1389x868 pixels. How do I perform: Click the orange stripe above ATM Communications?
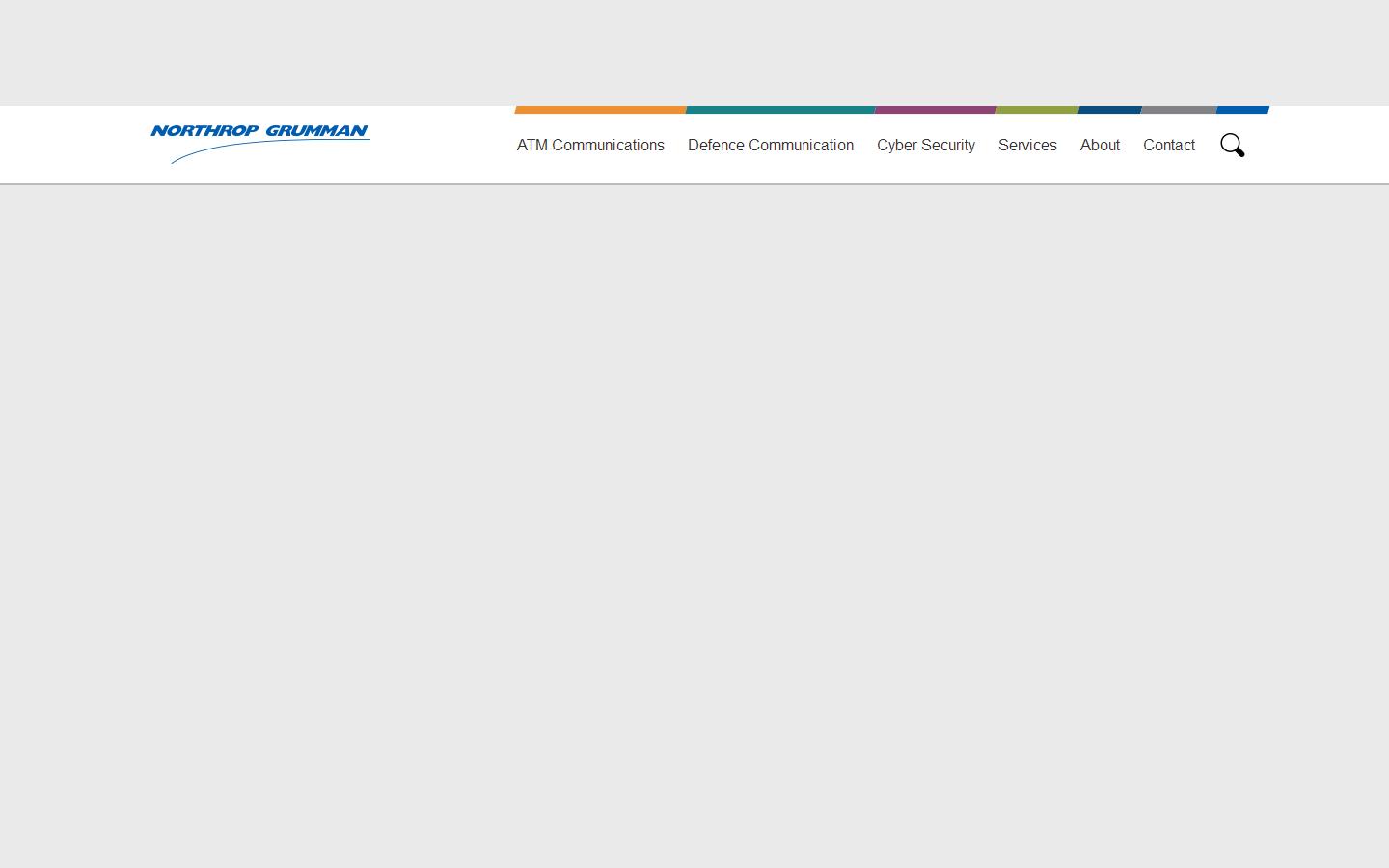(600, 110)
